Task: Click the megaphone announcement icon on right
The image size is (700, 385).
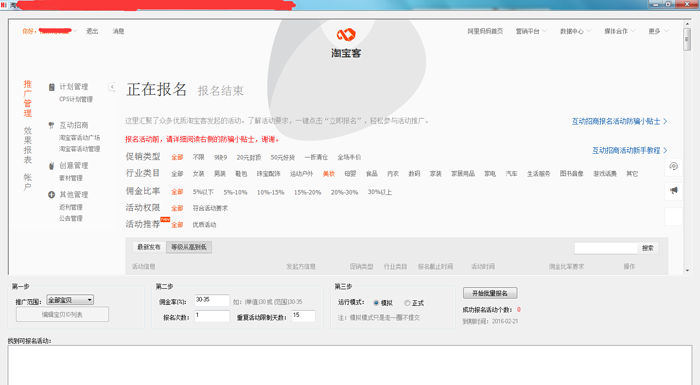Action: (674, 190)
